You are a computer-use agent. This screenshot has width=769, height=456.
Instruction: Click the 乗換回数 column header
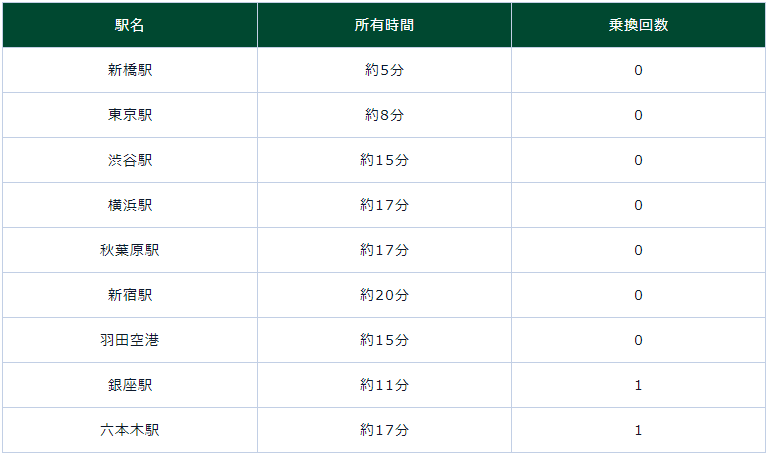pos(638,25)
